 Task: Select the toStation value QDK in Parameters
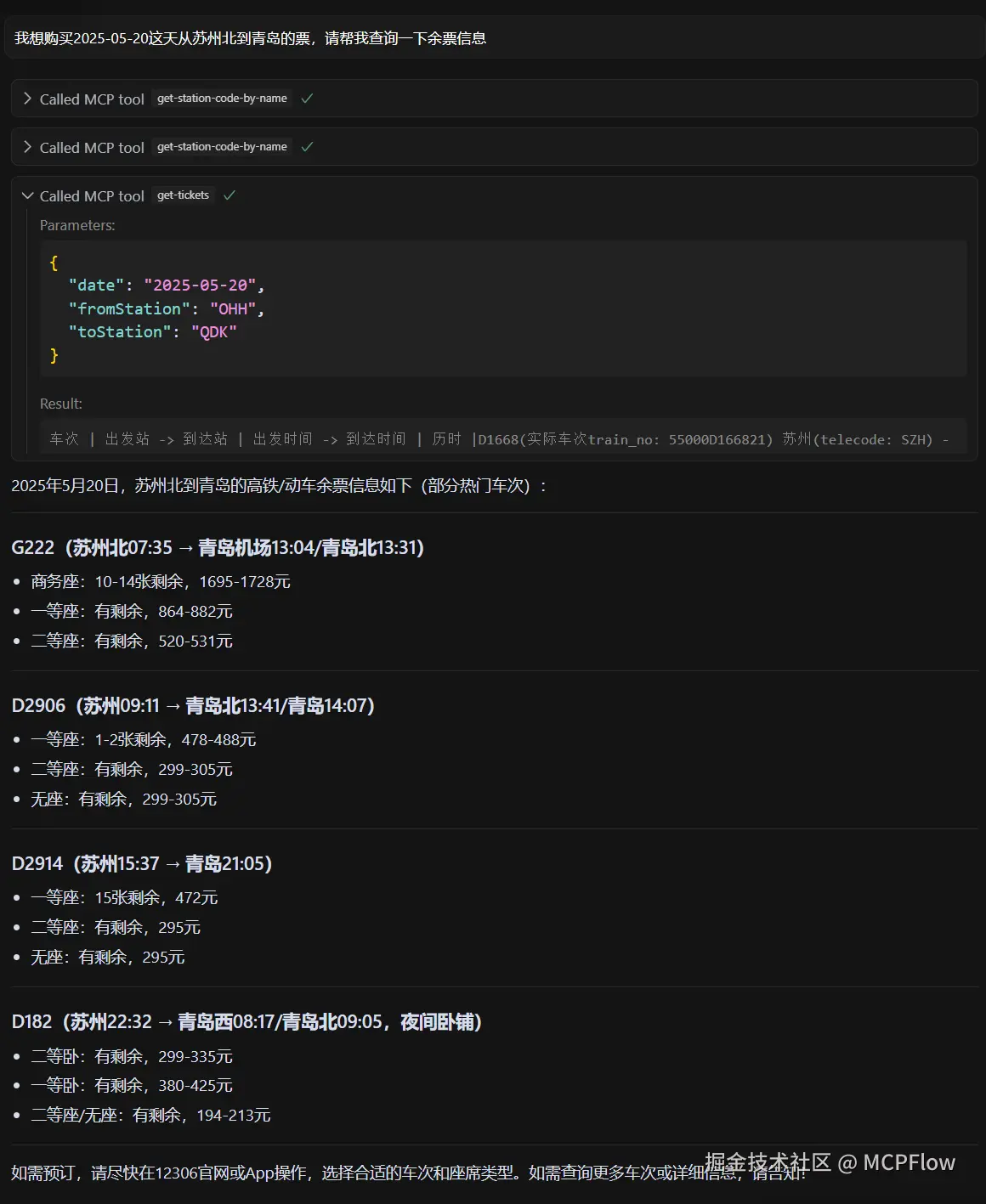coord(213,332)
